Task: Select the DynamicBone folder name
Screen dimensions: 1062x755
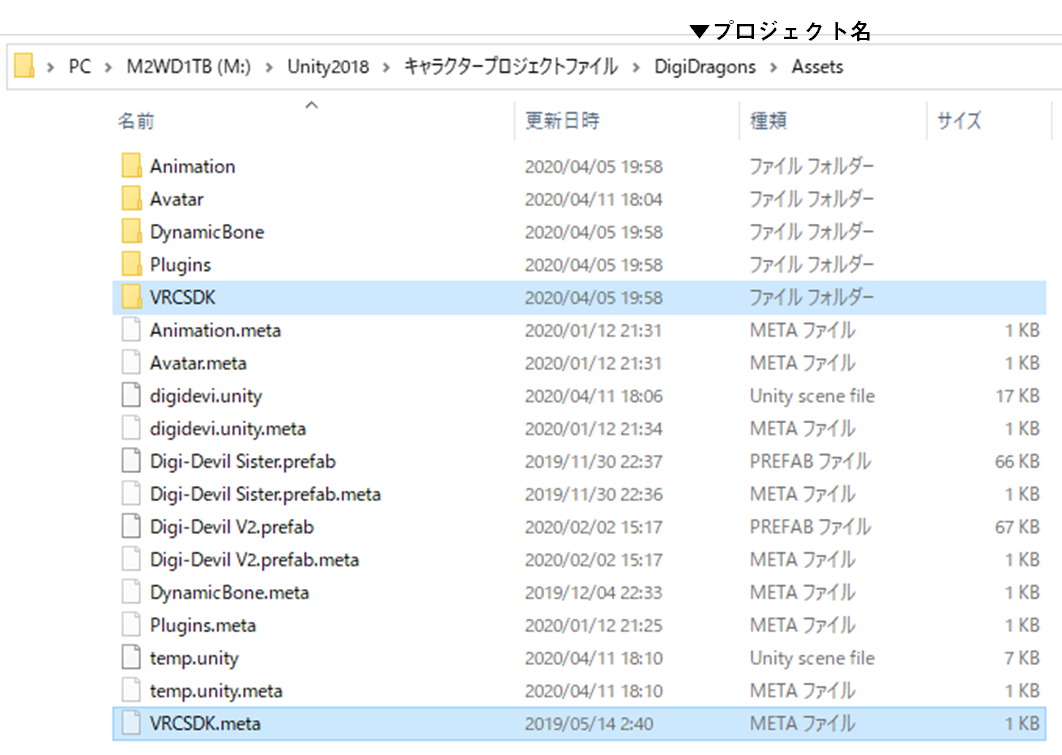Action: [207, 232]
